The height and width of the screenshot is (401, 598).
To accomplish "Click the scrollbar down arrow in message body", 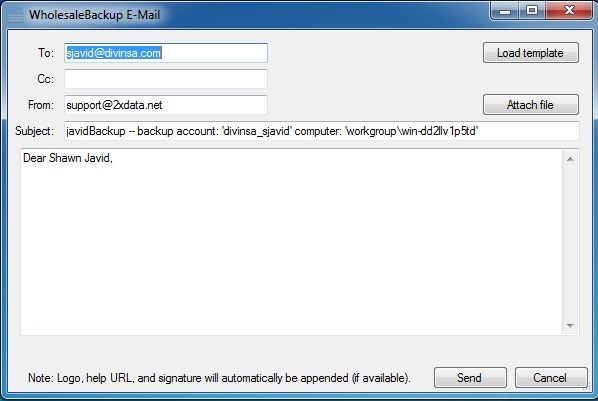I will (x=570, y=325).
